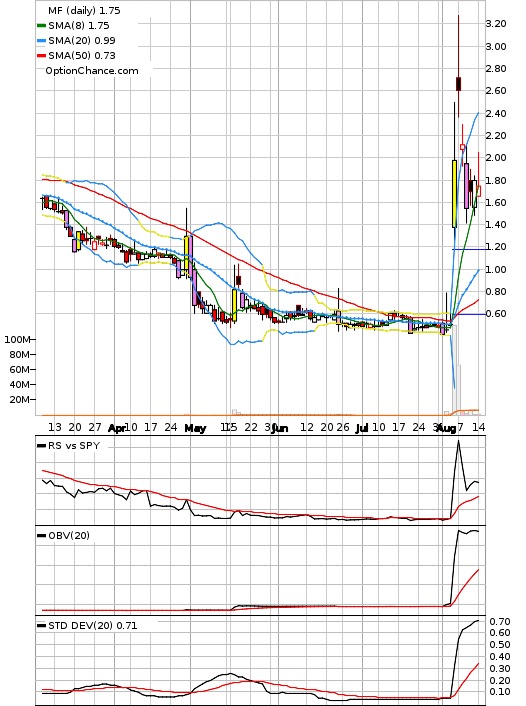Click the 1.00 price axis label

pos(496,270)
